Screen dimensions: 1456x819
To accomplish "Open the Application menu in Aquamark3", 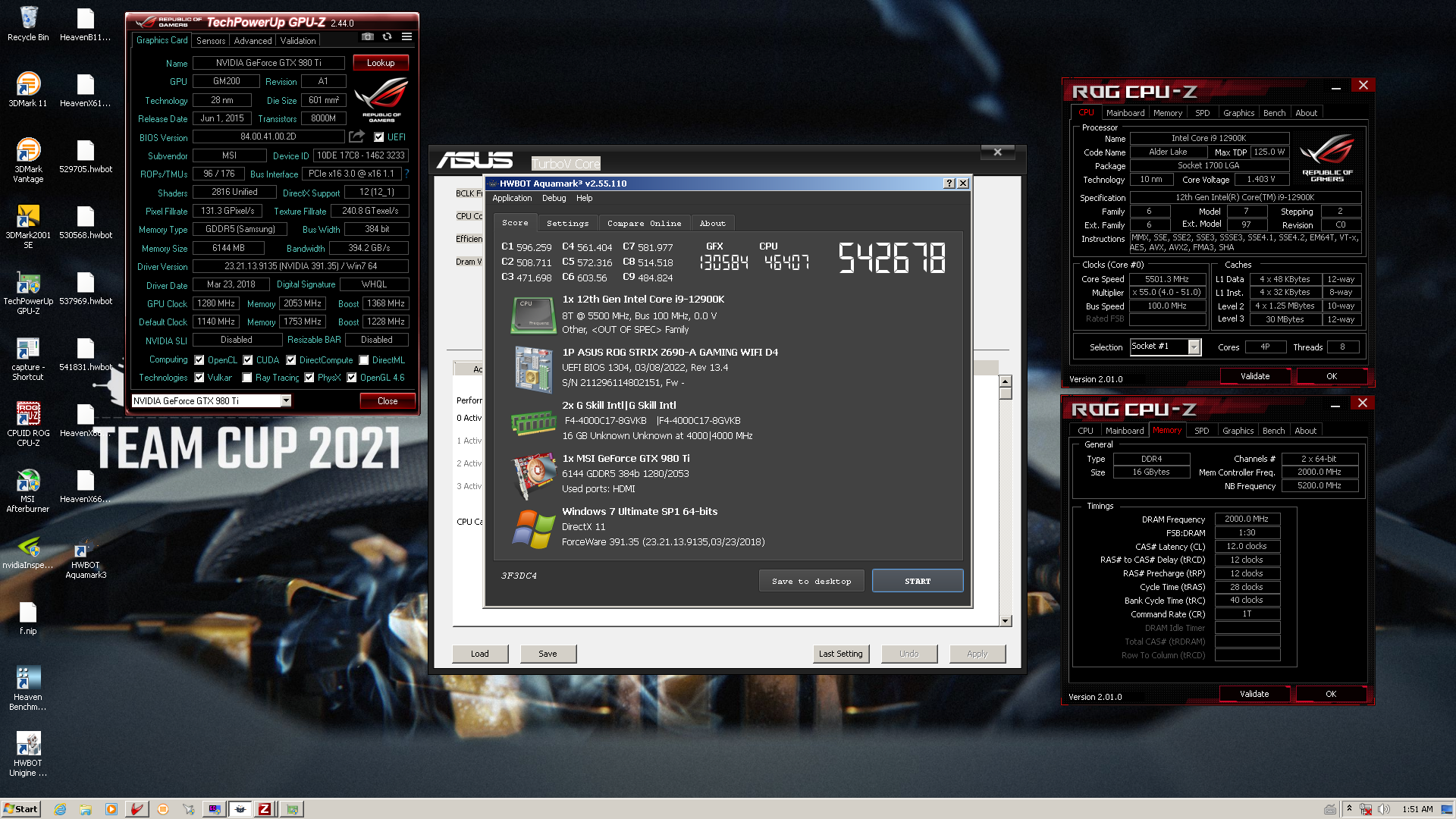I will click(x=512, y=199).
